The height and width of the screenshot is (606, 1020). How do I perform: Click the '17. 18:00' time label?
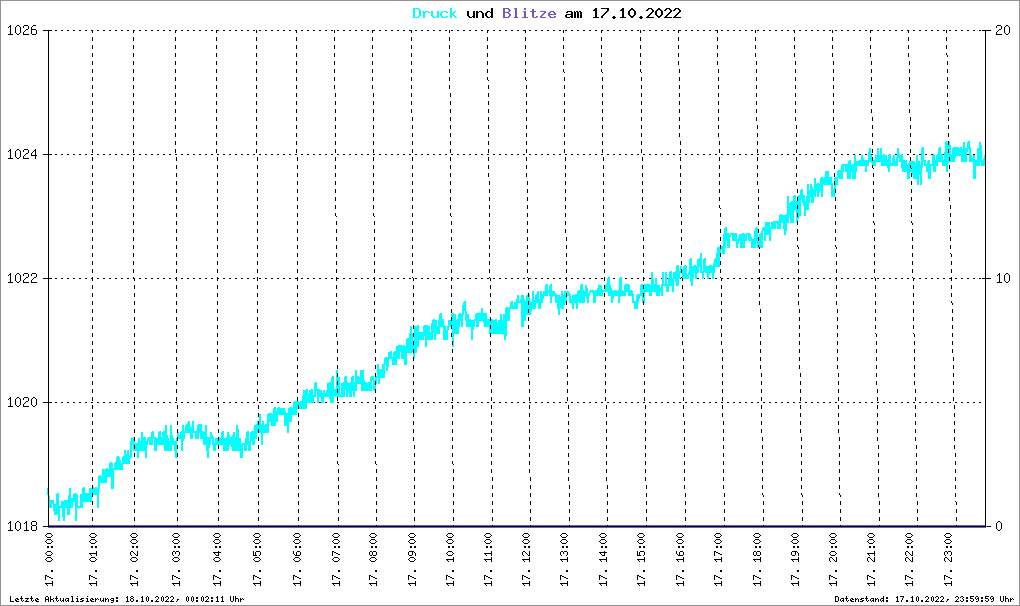click(757, 560)
